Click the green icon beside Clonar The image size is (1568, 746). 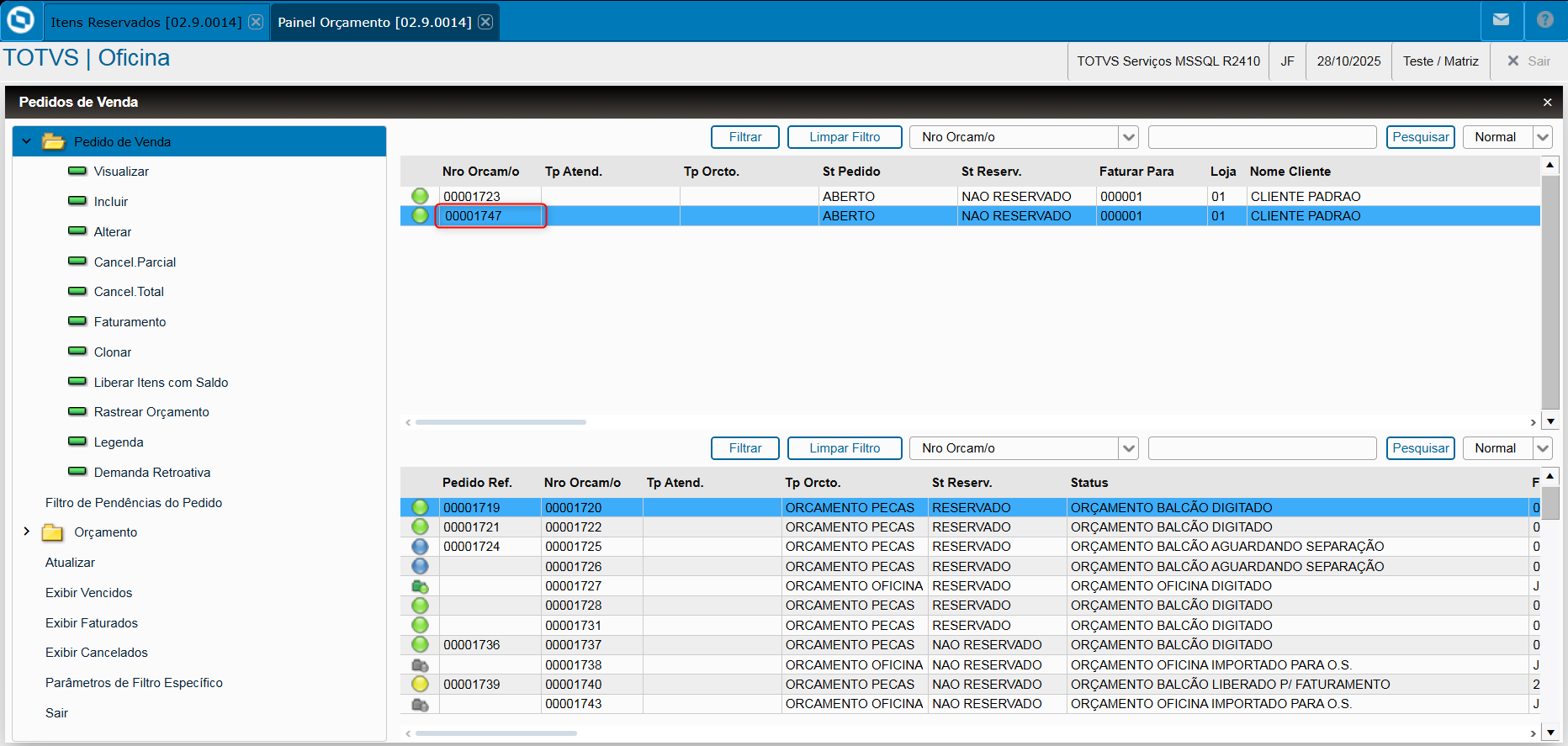(x=77, y=352)
